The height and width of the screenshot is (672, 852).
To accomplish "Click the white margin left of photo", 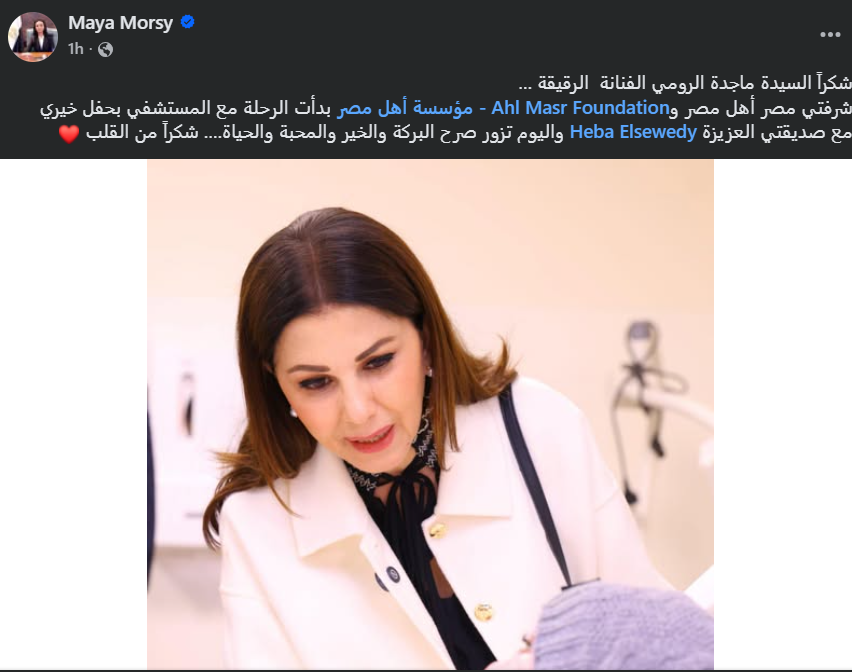I will tap(73, 414).
